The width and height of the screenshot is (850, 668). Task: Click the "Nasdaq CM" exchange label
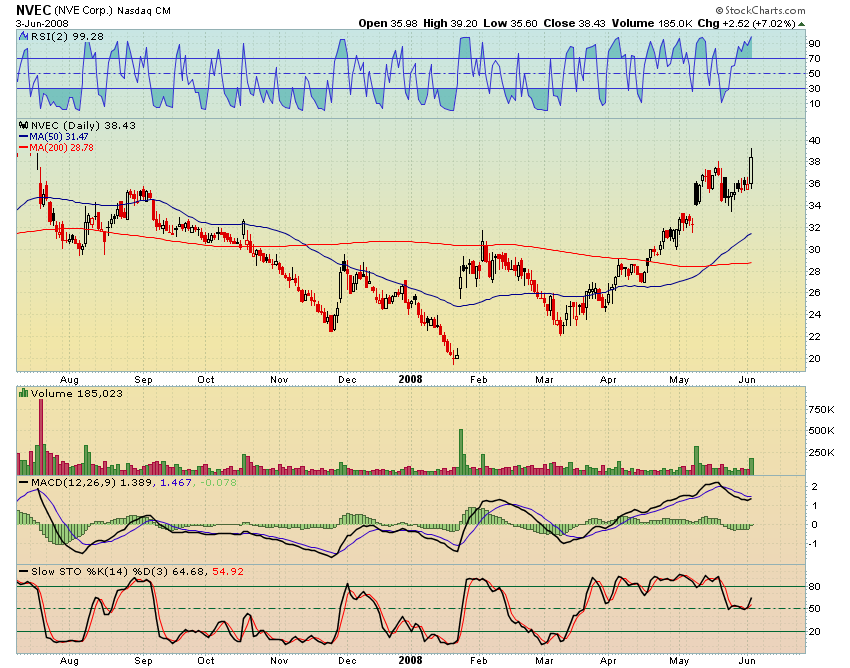point(144,10)
